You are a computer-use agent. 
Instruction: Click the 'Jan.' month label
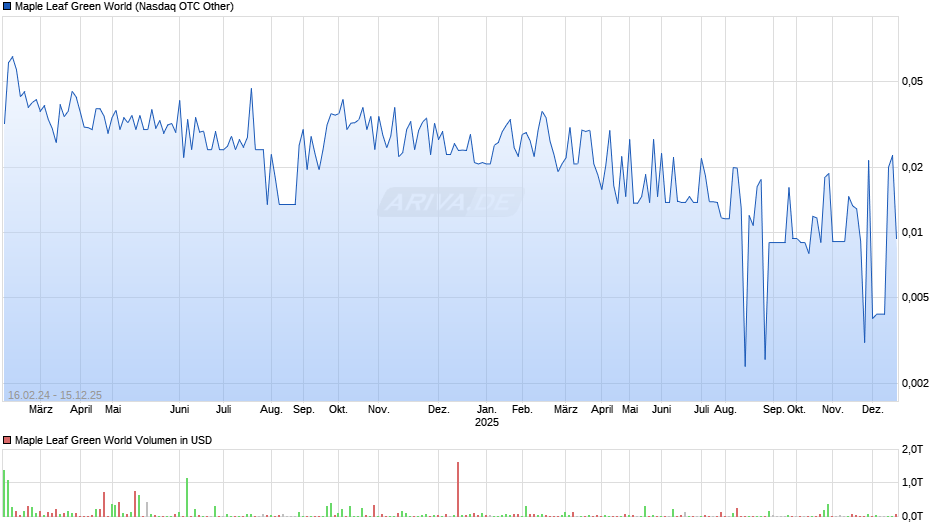(x=487, y=409)
